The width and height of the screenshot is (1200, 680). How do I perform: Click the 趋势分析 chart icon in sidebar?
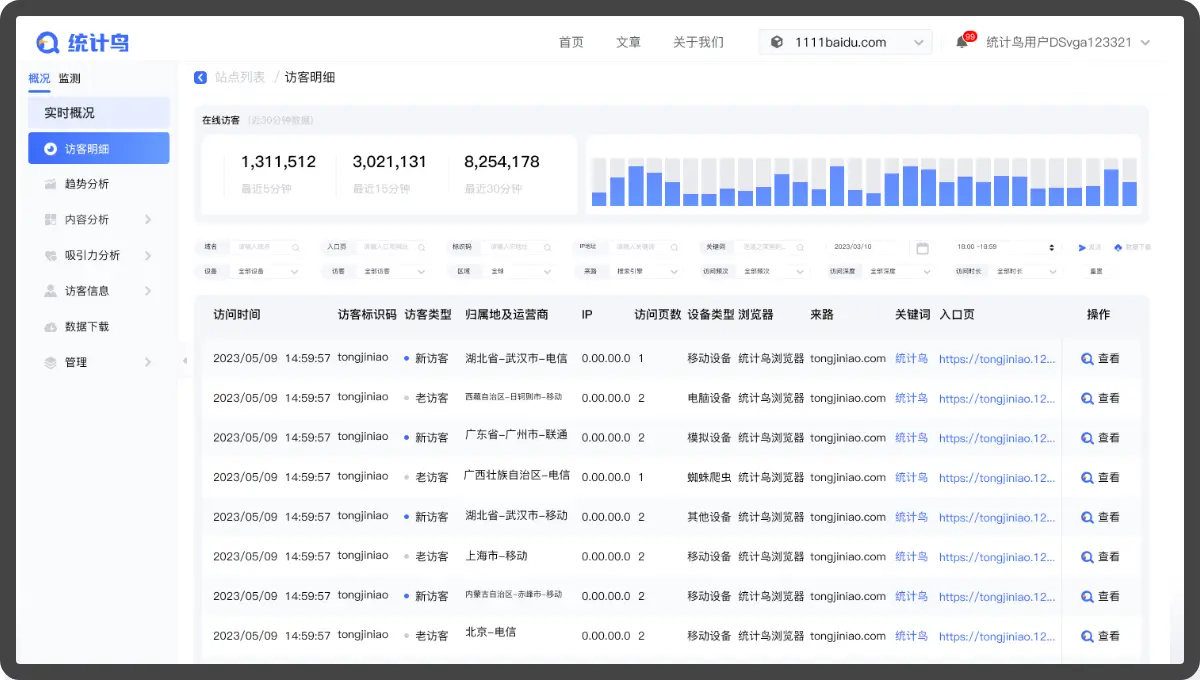(x=51, y=184)
